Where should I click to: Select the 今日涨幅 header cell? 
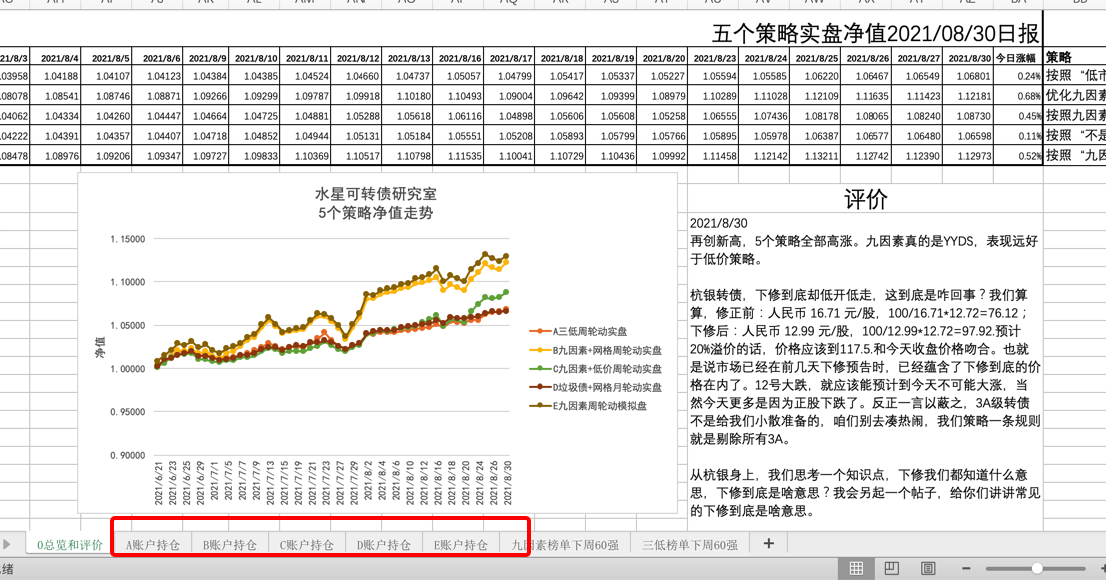point(1018,58)
